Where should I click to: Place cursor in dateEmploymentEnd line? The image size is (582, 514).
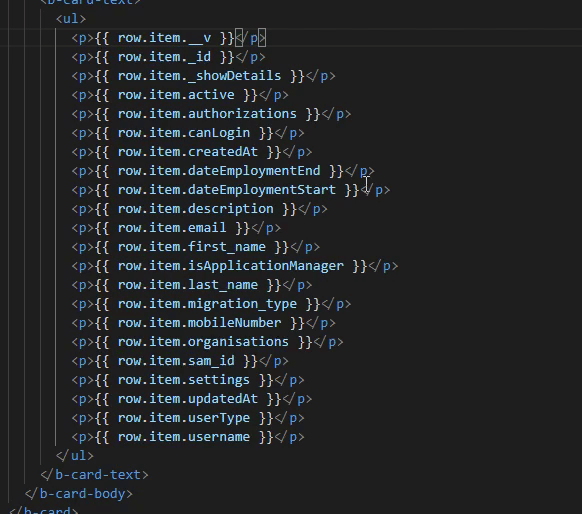pos(223,171)
